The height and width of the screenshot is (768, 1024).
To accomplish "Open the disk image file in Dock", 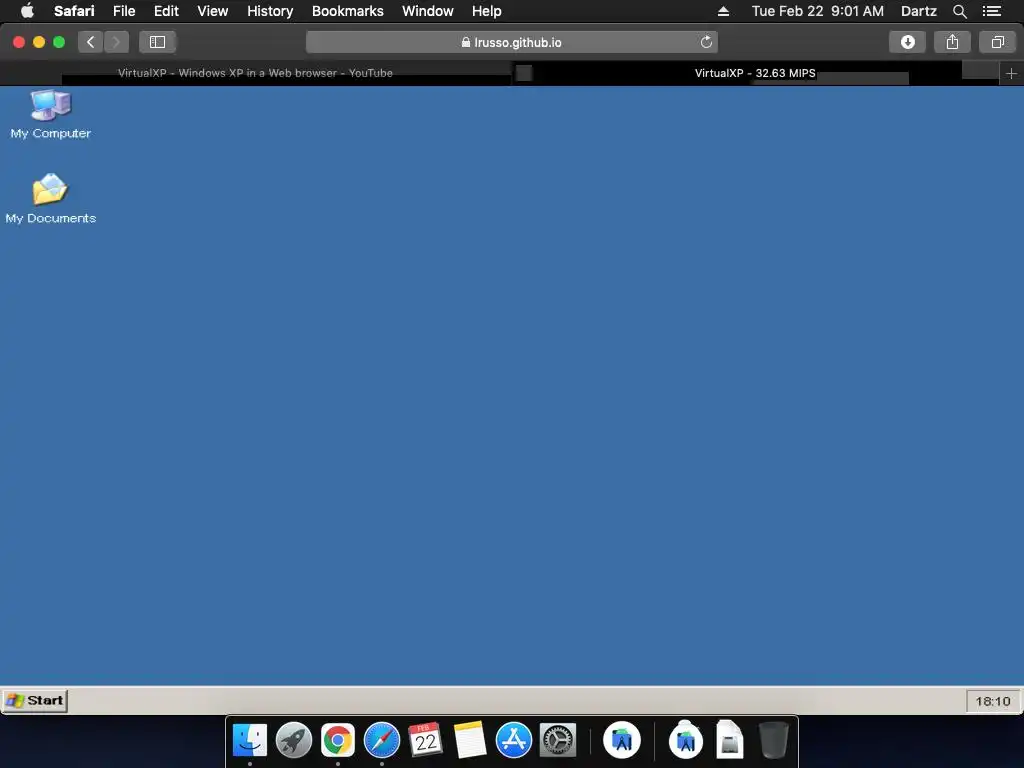I will click(x=729, y=740).
